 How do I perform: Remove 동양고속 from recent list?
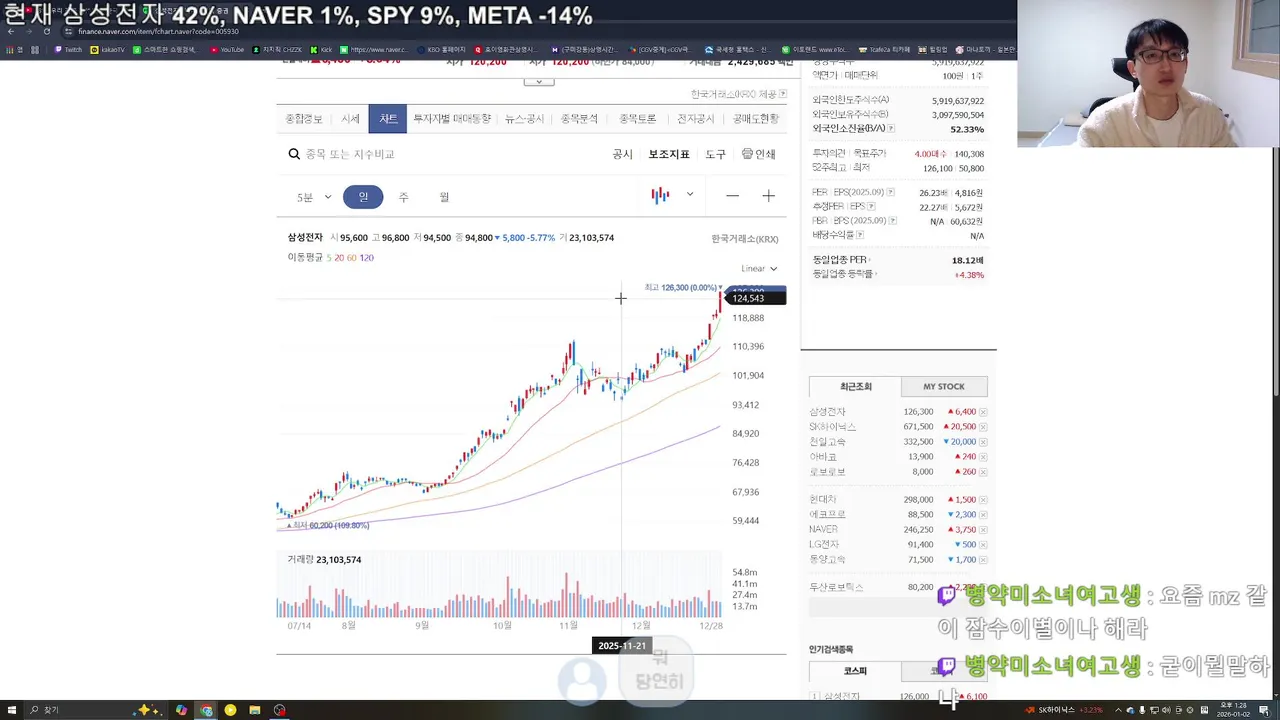pos(983,560)
